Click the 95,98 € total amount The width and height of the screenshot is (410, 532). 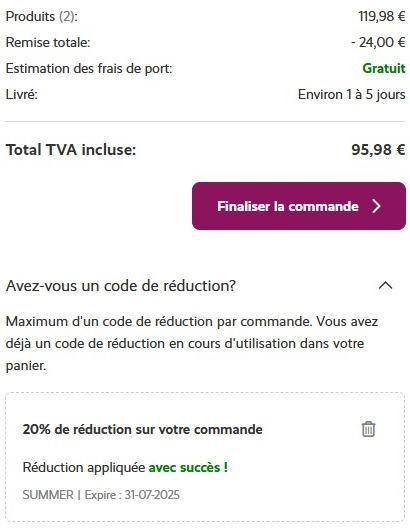click(378, 150)
